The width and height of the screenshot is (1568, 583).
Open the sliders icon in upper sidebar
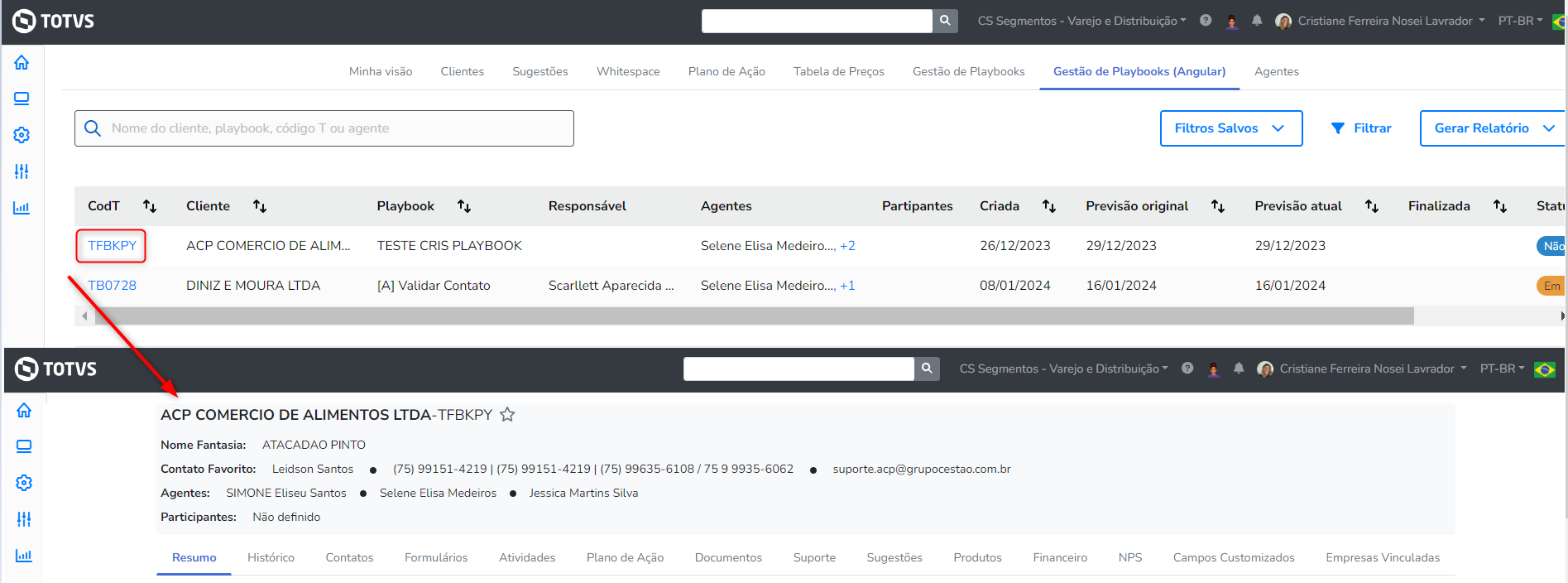(22, 171)
